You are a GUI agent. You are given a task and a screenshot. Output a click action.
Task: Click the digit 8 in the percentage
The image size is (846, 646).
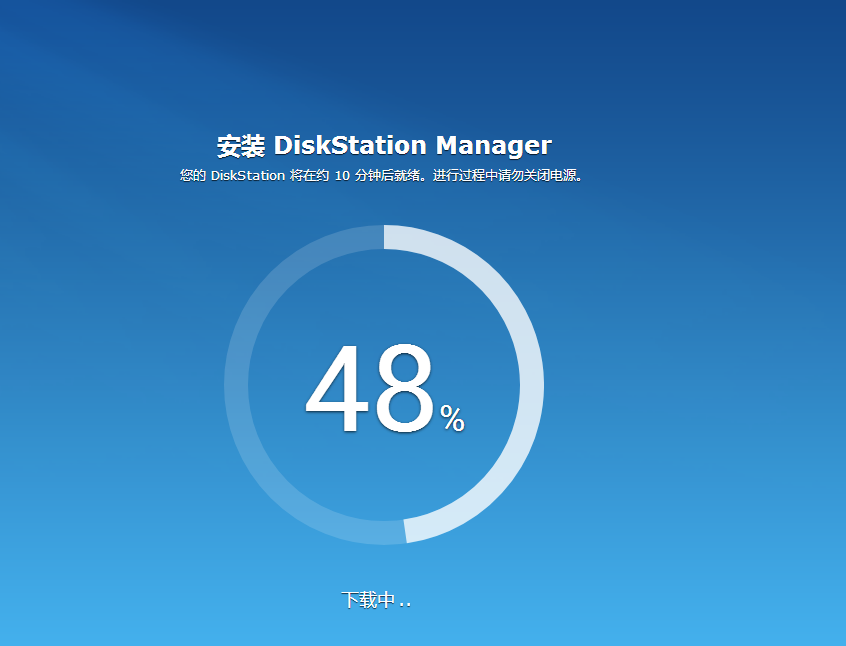[402, 391]
